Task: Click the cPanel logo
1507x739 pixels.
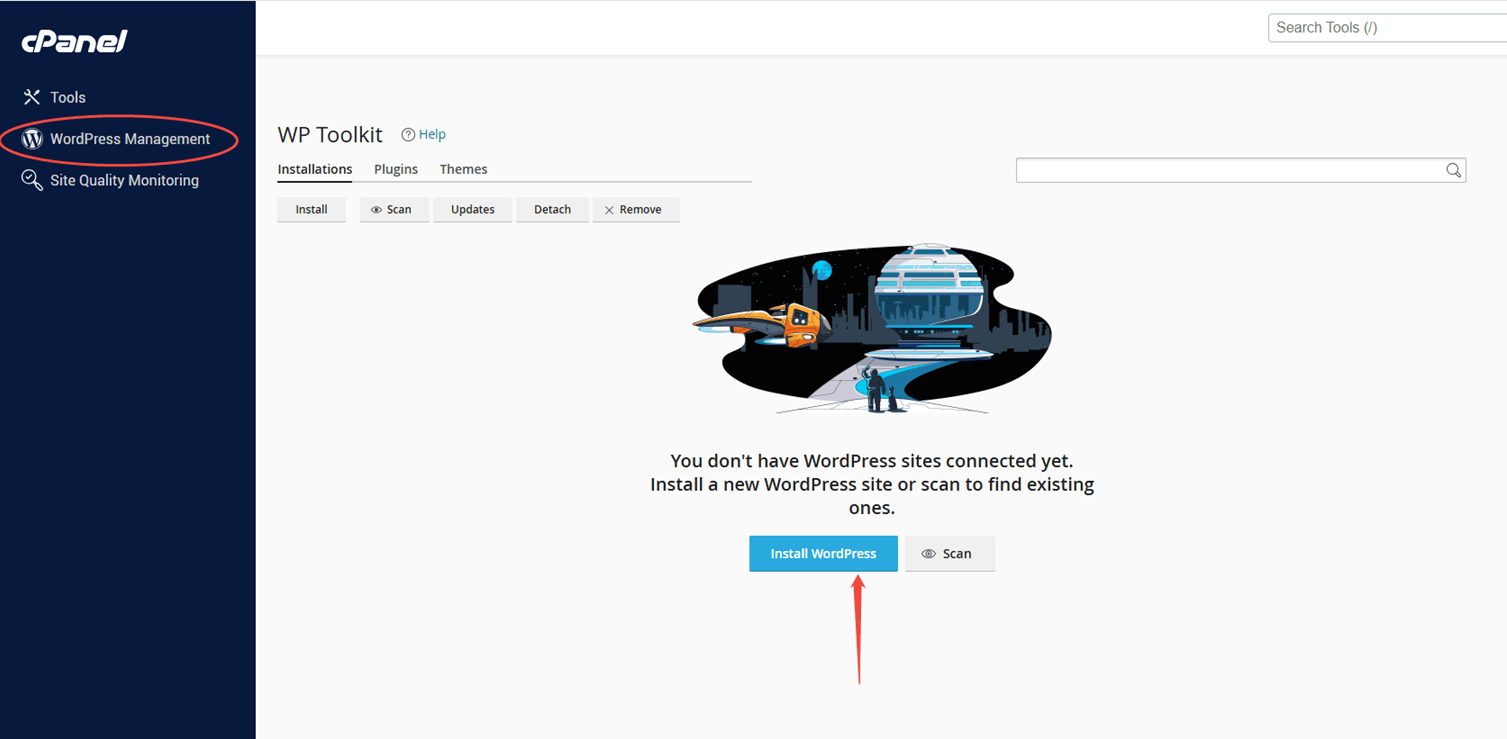Action: click(x=75, y=41)
